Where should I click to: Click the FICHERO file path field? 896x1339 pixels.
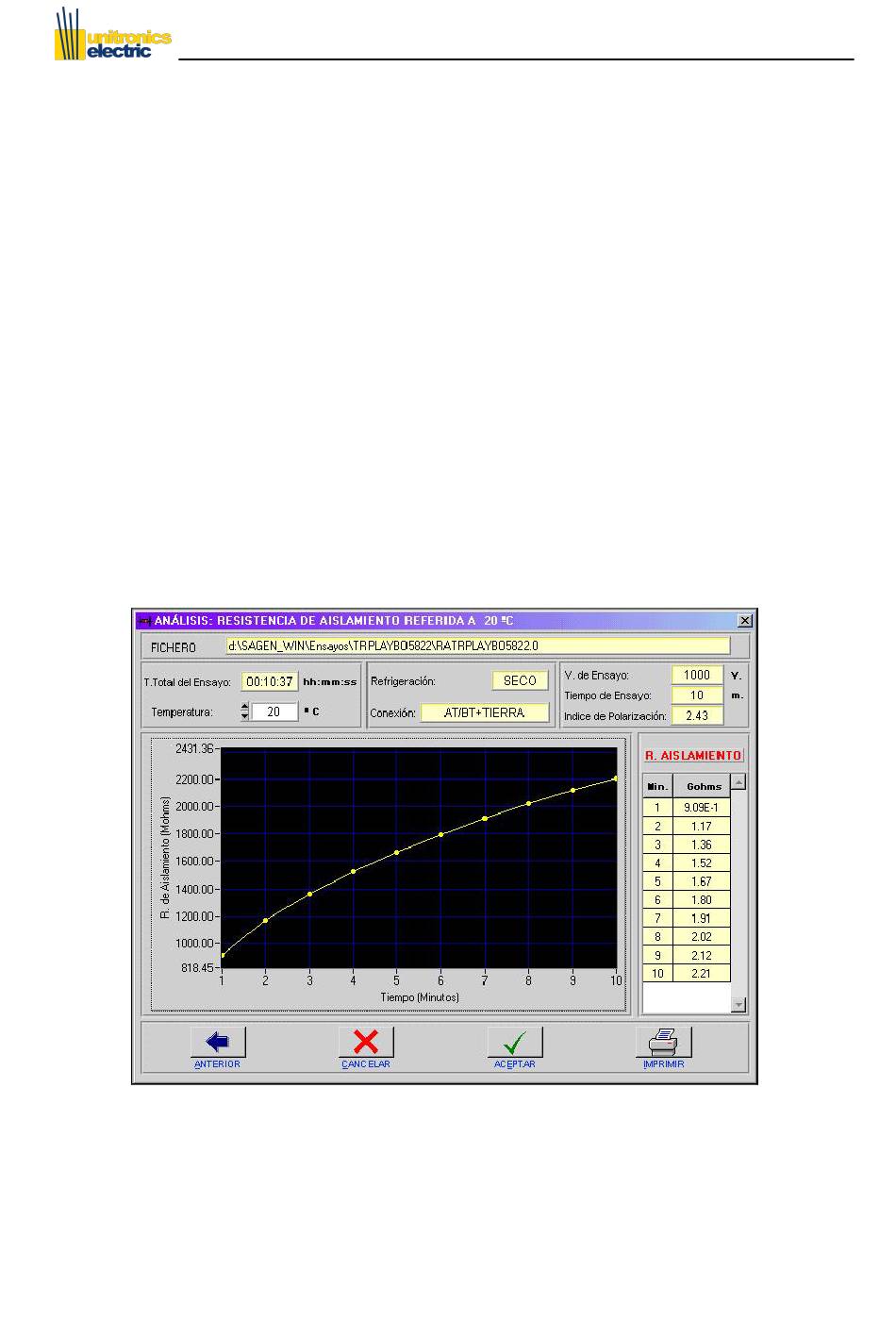tap(478, 646)
